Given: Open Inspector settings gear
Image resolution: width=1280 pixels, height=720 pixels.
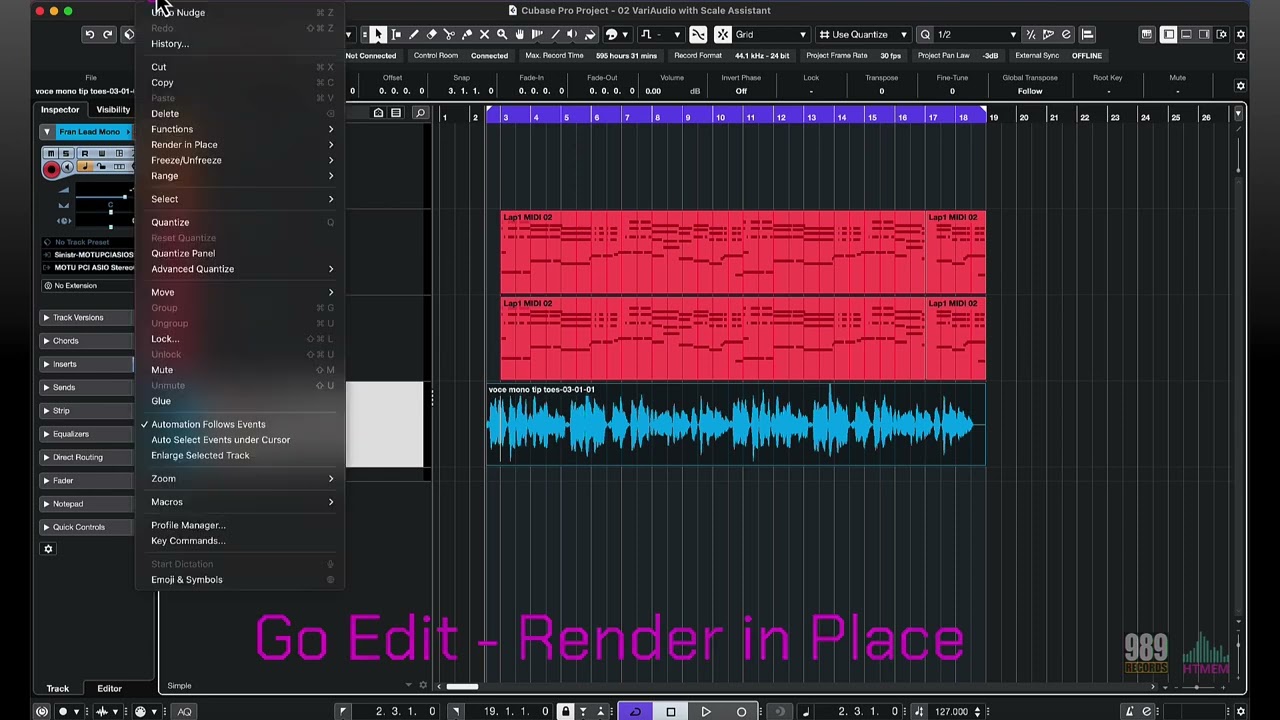Looking at the screenshot, I should 48,549.
